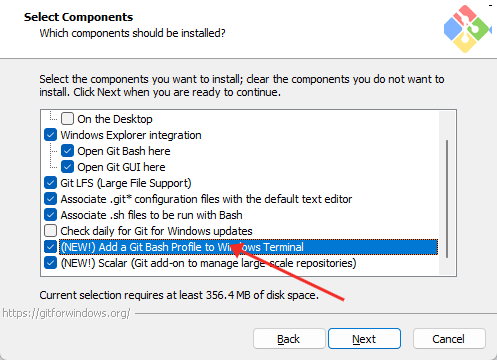Image resolution: width=497 pixels, height=360 pixels.
Task: Enable the On the Desktop checkbox
Action: 67,119
